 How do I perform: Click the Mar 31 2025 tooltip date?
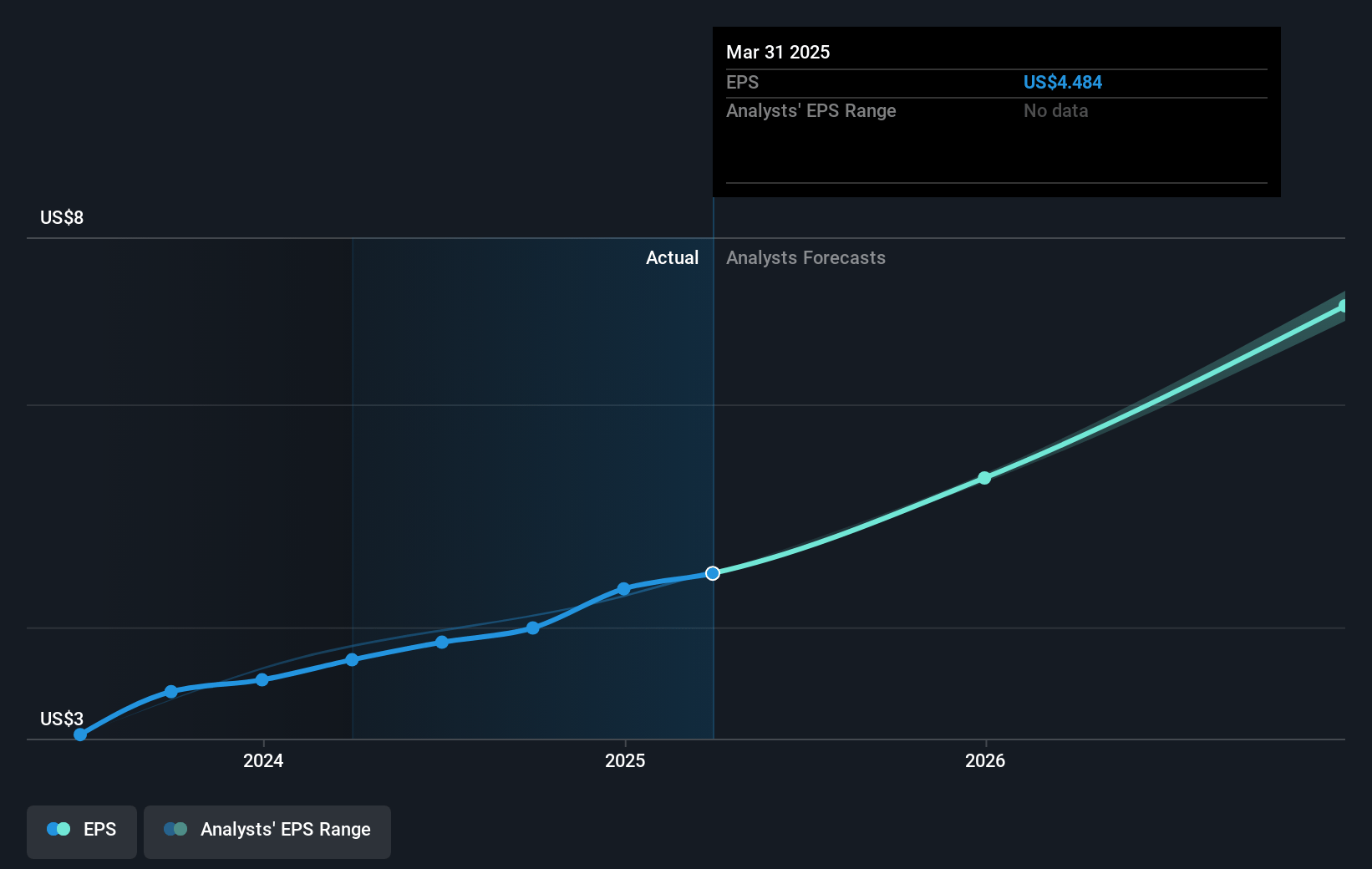click(778, 52)
